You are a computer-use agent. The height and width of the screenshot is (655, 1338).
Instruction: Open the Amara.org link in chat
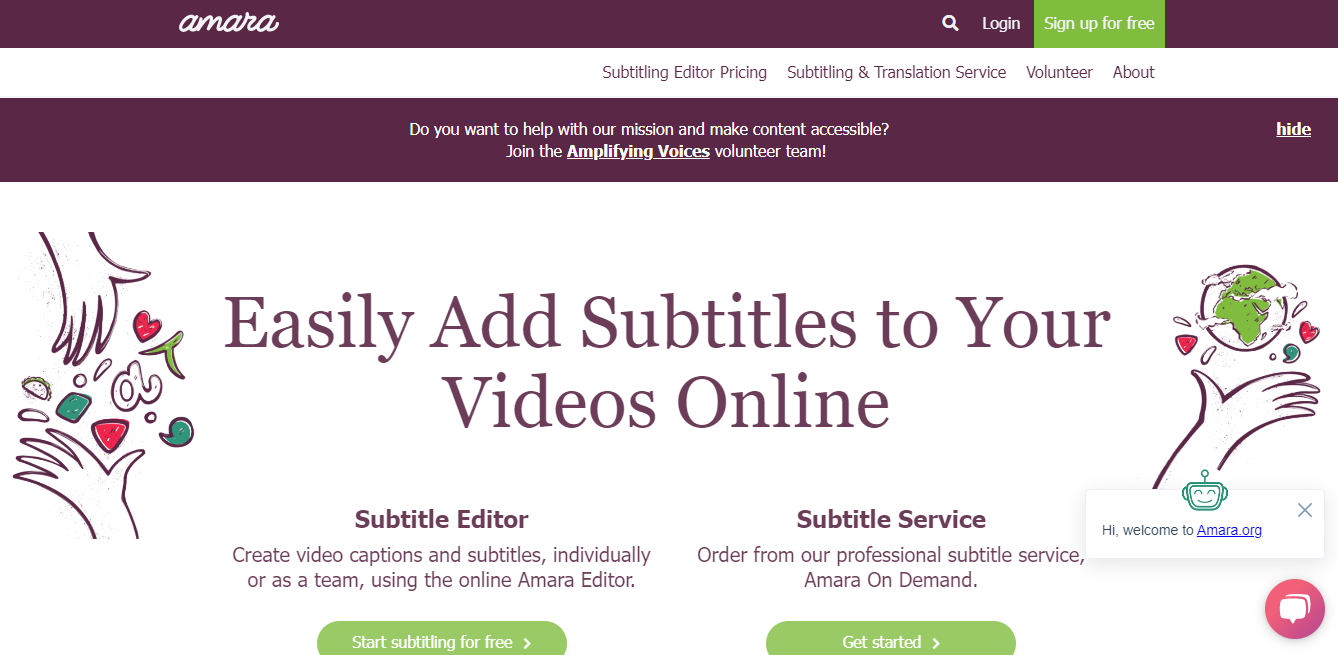click(x=1229, y=530)
